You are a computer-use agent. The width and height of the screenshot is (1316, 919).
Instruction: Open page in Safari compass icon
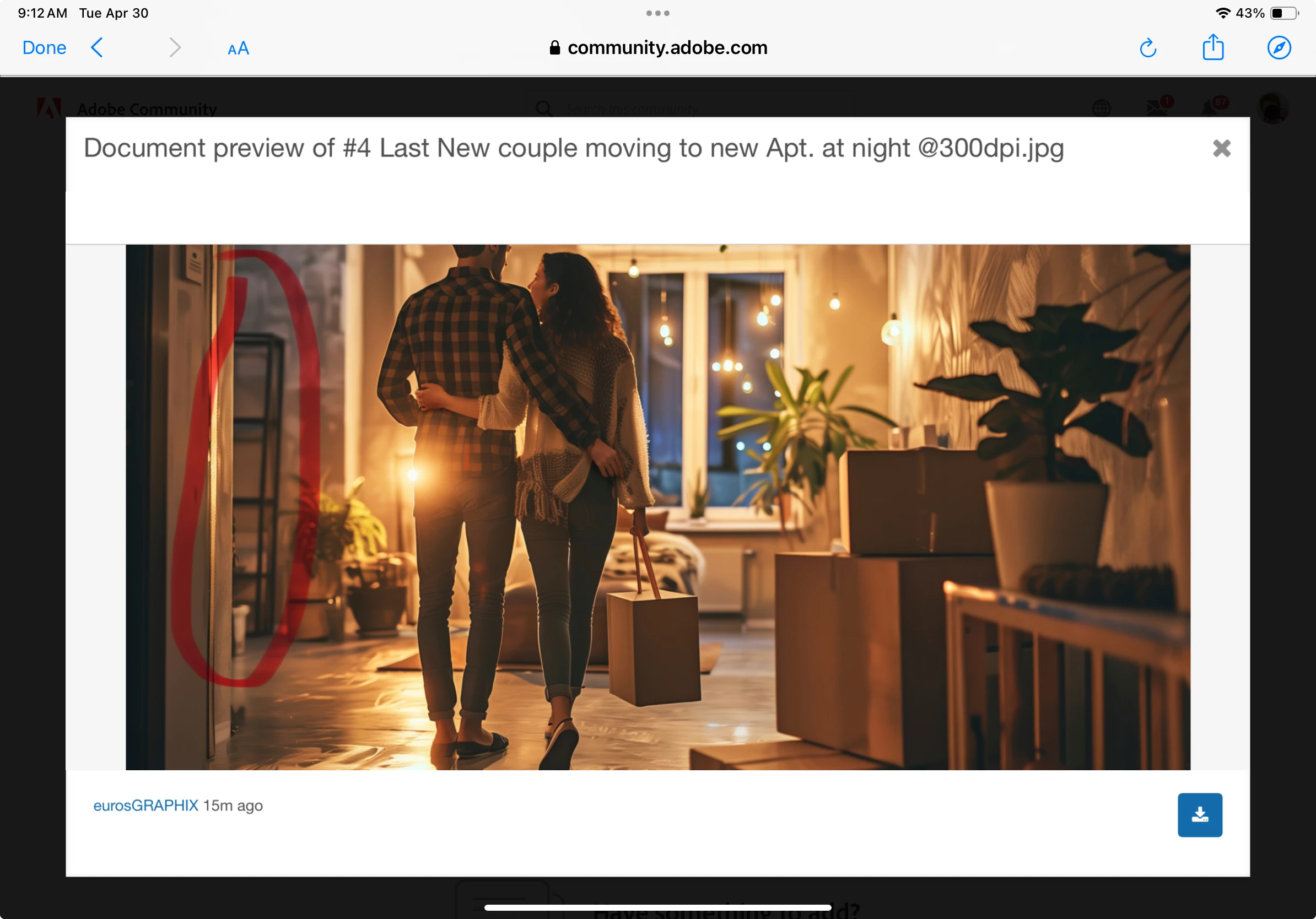(1279, 47)
